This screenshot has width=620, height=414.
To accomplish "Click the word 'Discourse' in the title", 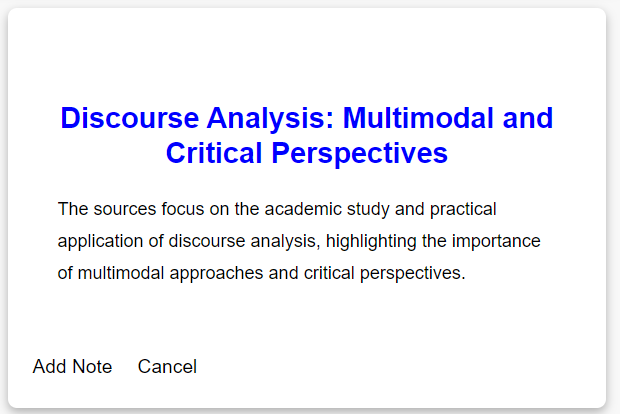I will pos(130,118).
